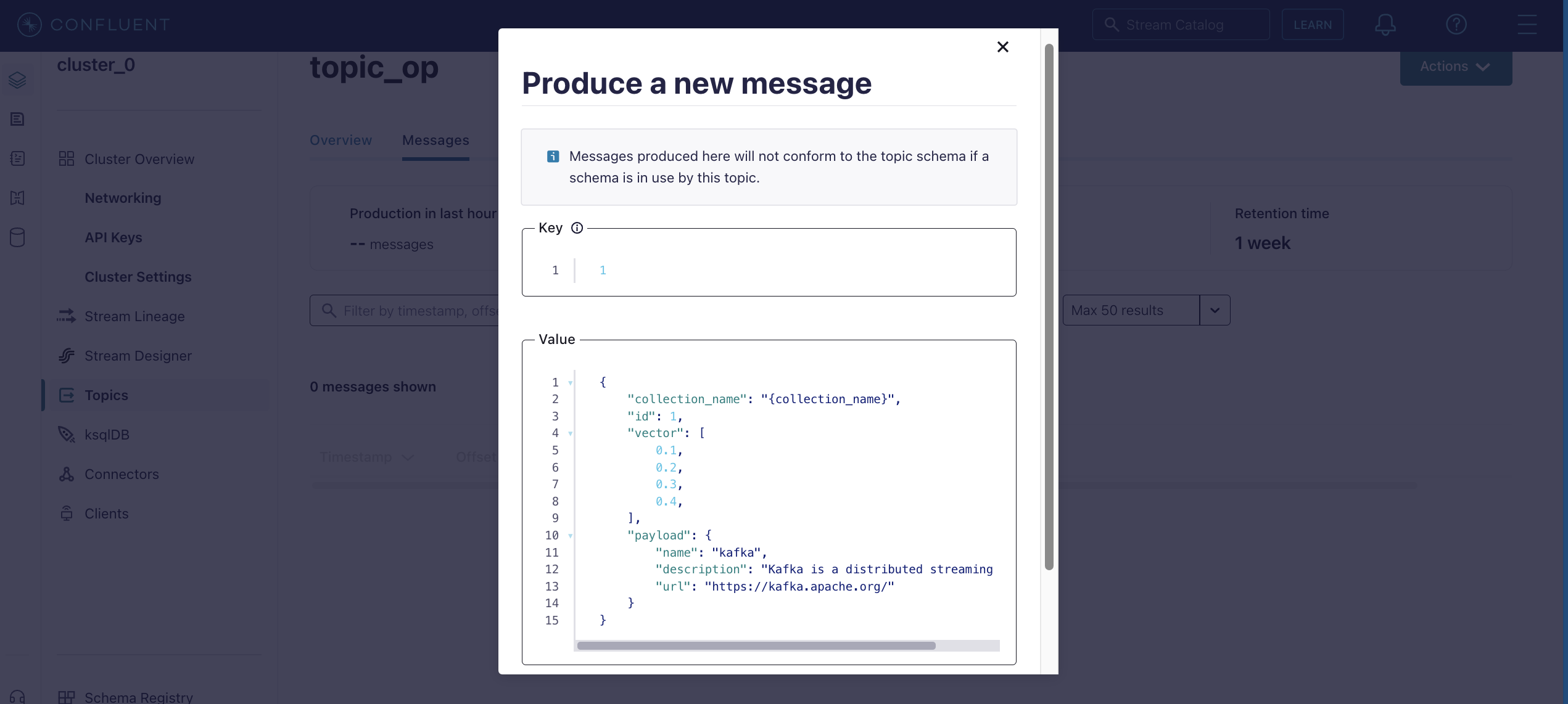
Task: Open the LEARN button
Action: pyautogui.click(x=1313, y=24)
